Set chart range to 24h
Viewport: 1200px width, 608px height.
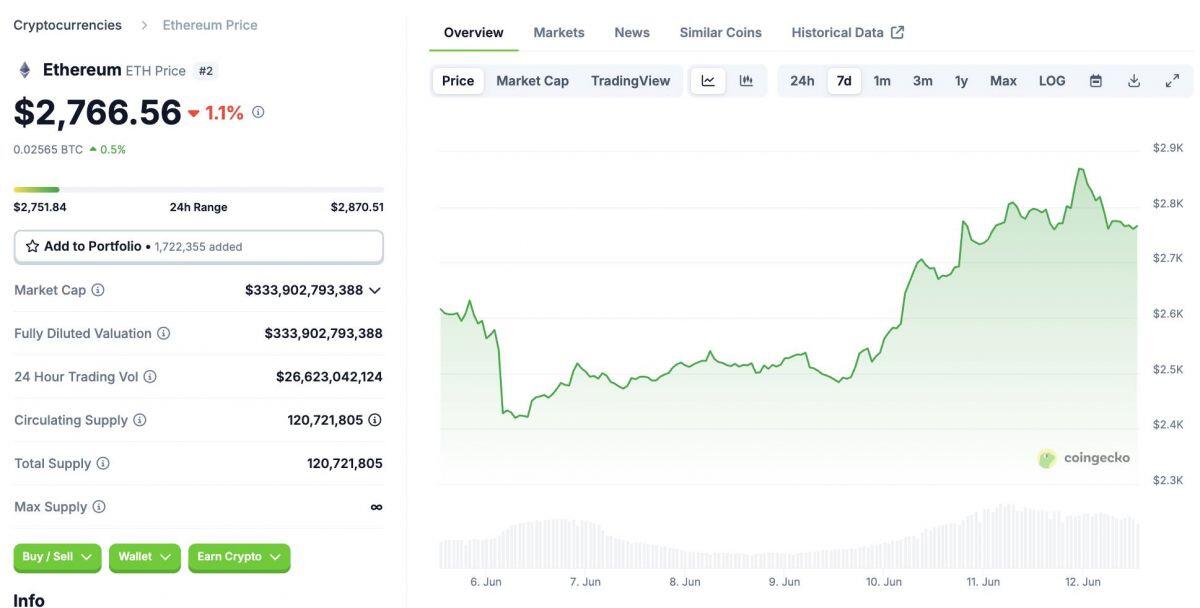(x=802, y=81)
